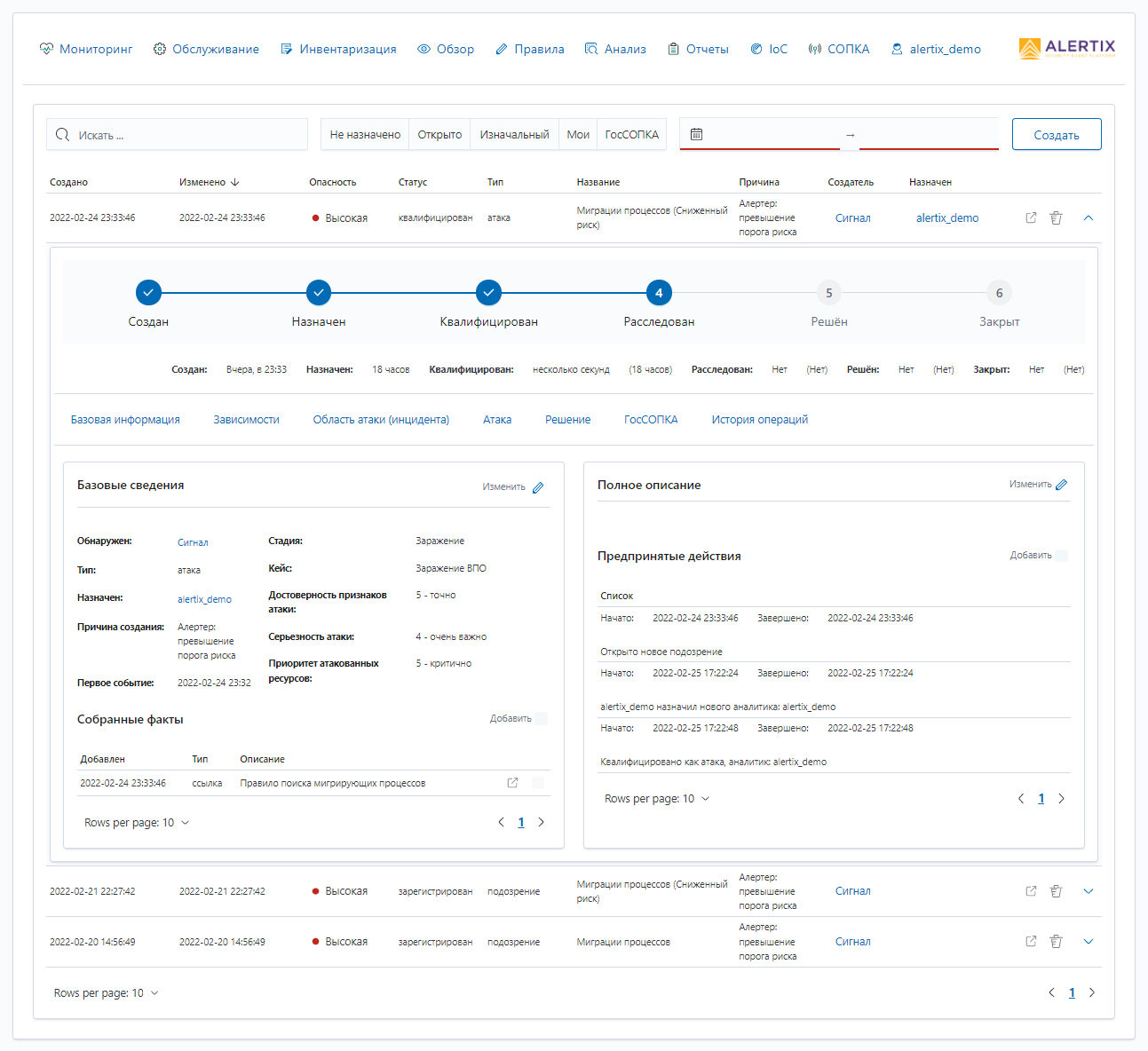This screenshot has height=1051, width=1148.
Task: Delete top incident using trash icon
Action: coord(1056,217)
